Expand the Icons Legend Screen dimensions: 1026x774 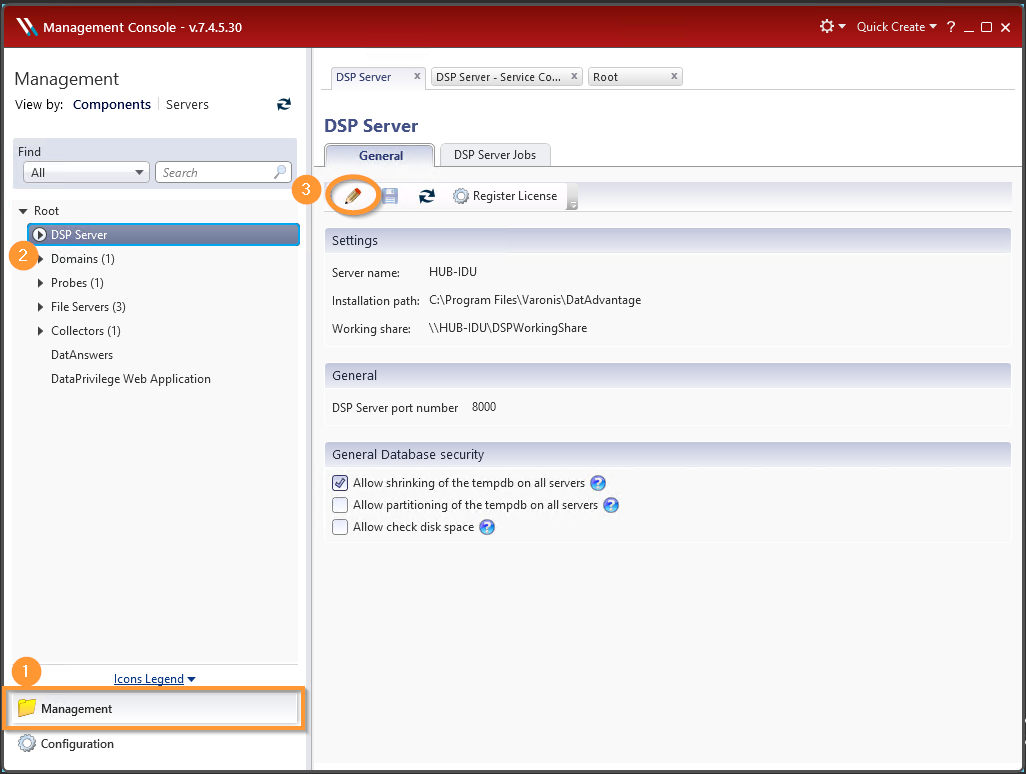(155, 679)
